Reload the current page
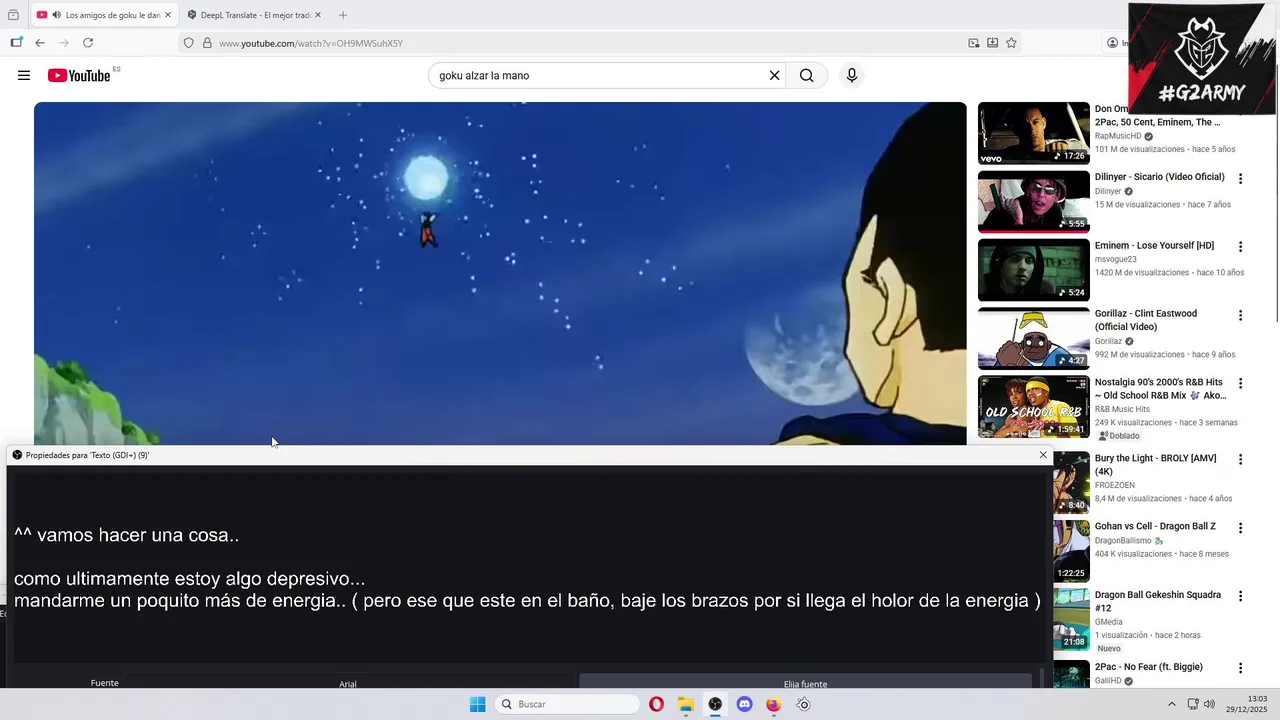Viewport: 1280px width, 720px height. coord(88,43)
